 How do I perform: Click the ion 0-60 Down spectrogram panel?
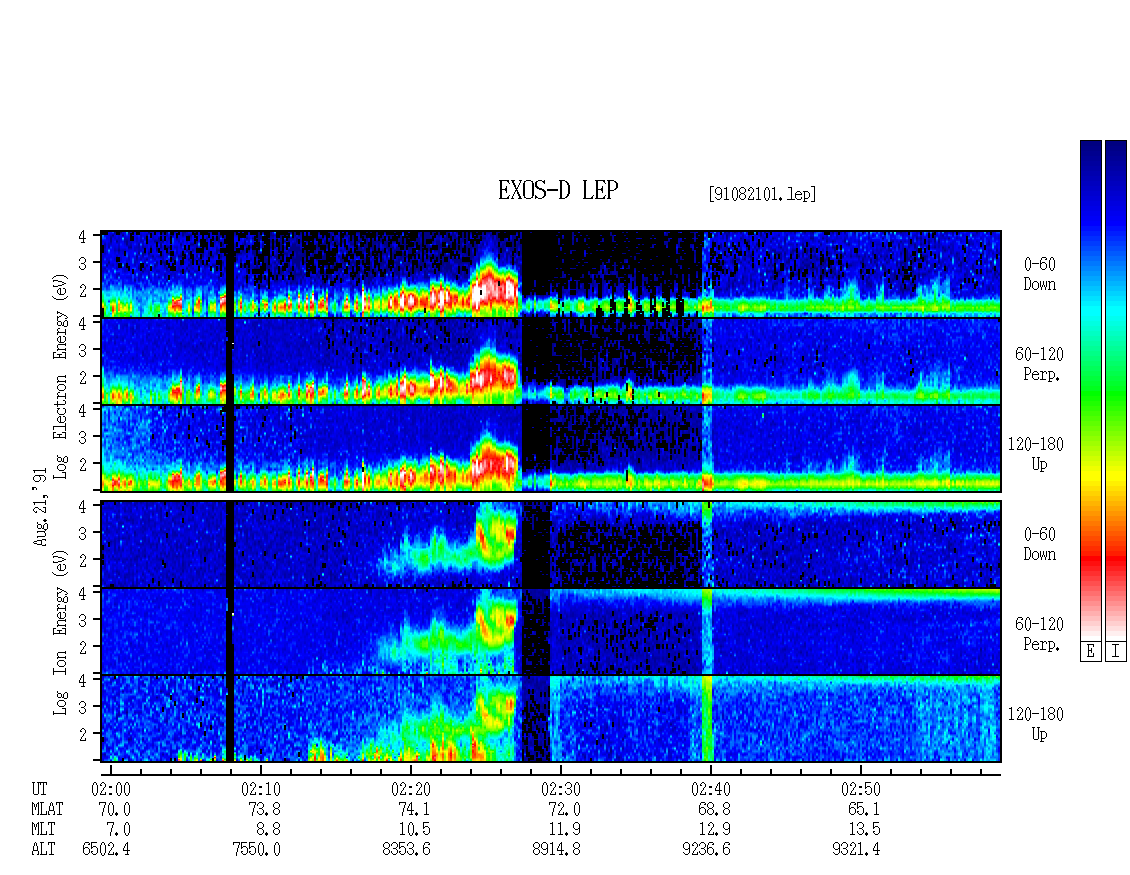point(551,544)
